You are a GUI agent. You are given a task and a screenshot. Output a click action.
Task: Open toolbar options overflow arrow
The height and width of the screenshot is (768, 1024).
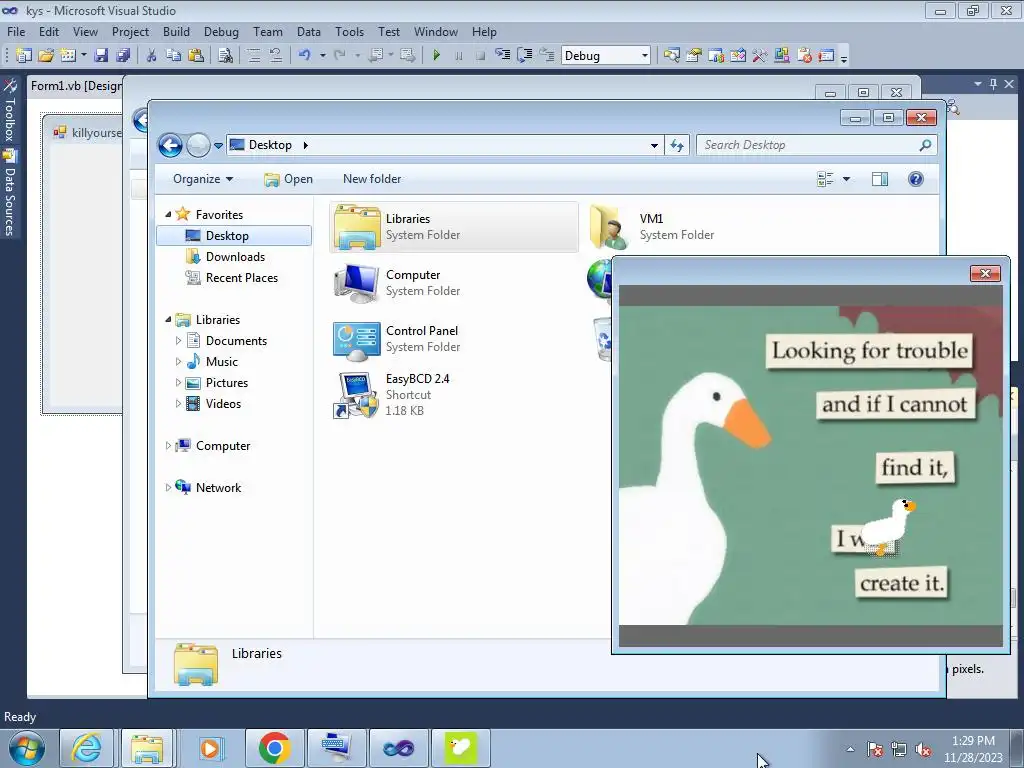click(844, 57)
